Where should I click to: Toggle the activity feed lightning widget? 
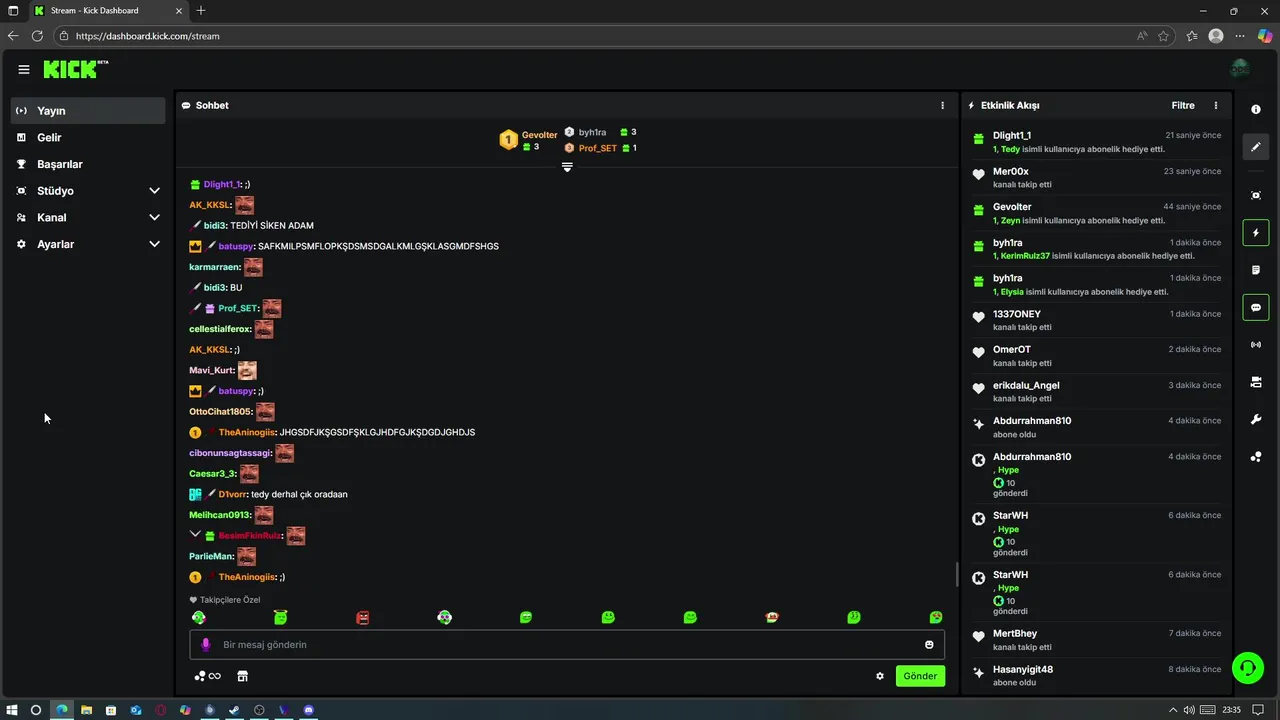coord(1256,233)
